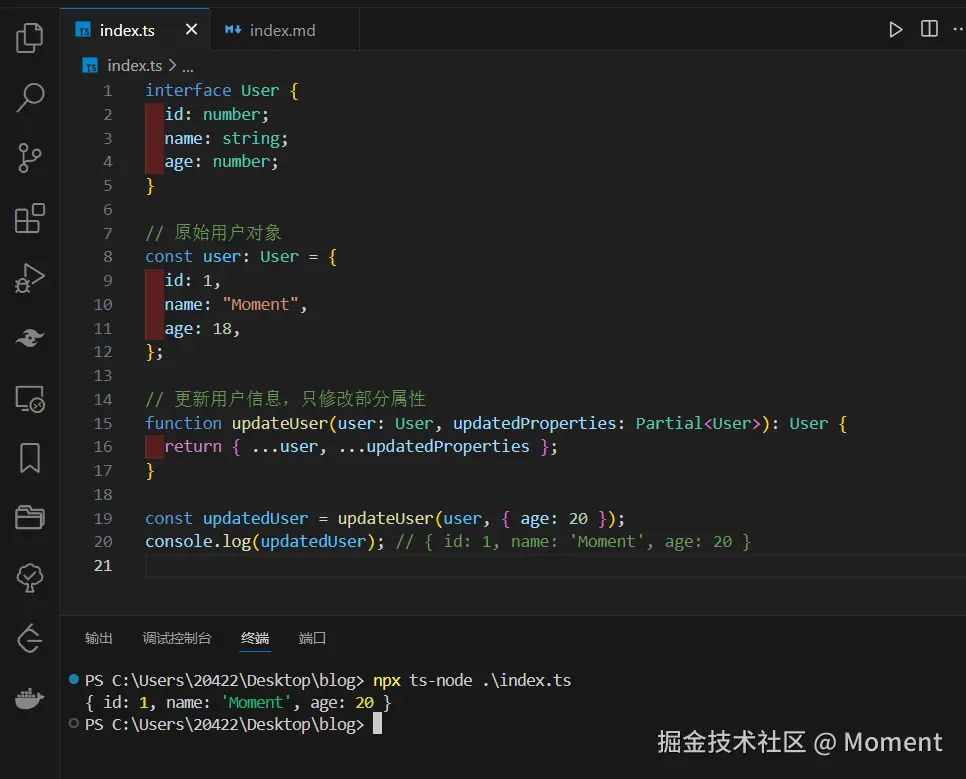
Task: Place cursor on empty line 21
Action: (x=554, y=566)
